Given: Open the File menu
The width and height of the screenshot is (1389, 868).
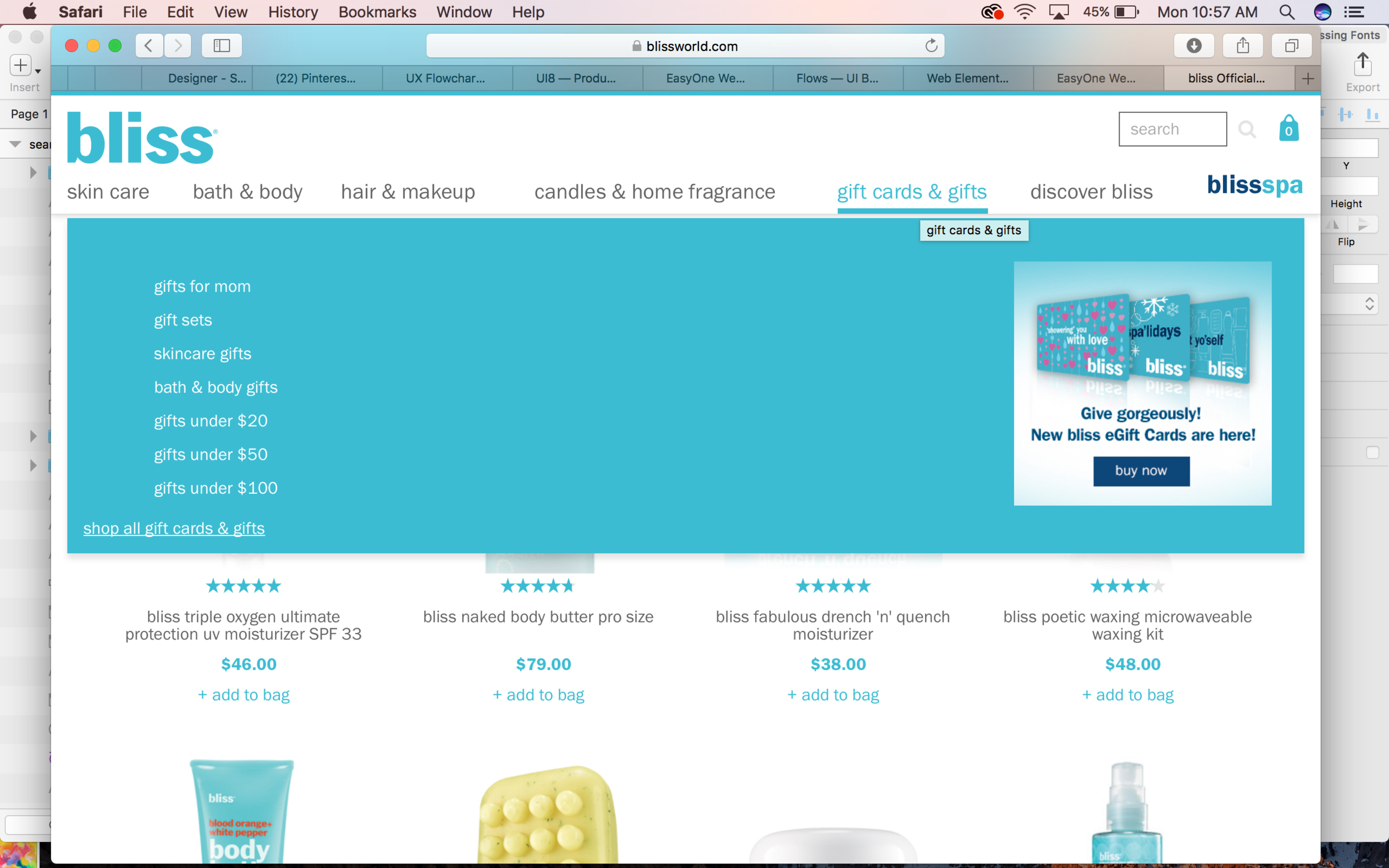Looking at the screenshot, I should coord(135,12).
